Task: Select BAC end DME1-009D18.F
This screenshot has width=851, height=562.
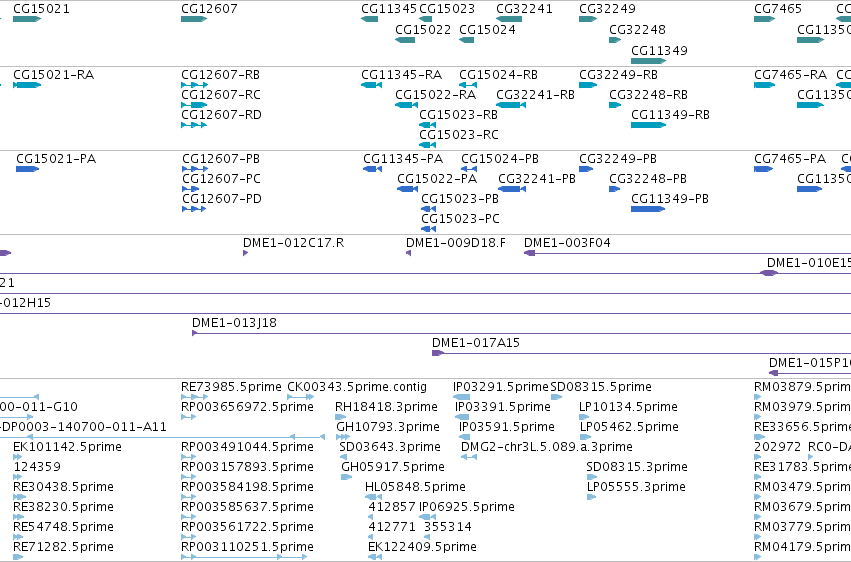Action: (x=408, y=253)
